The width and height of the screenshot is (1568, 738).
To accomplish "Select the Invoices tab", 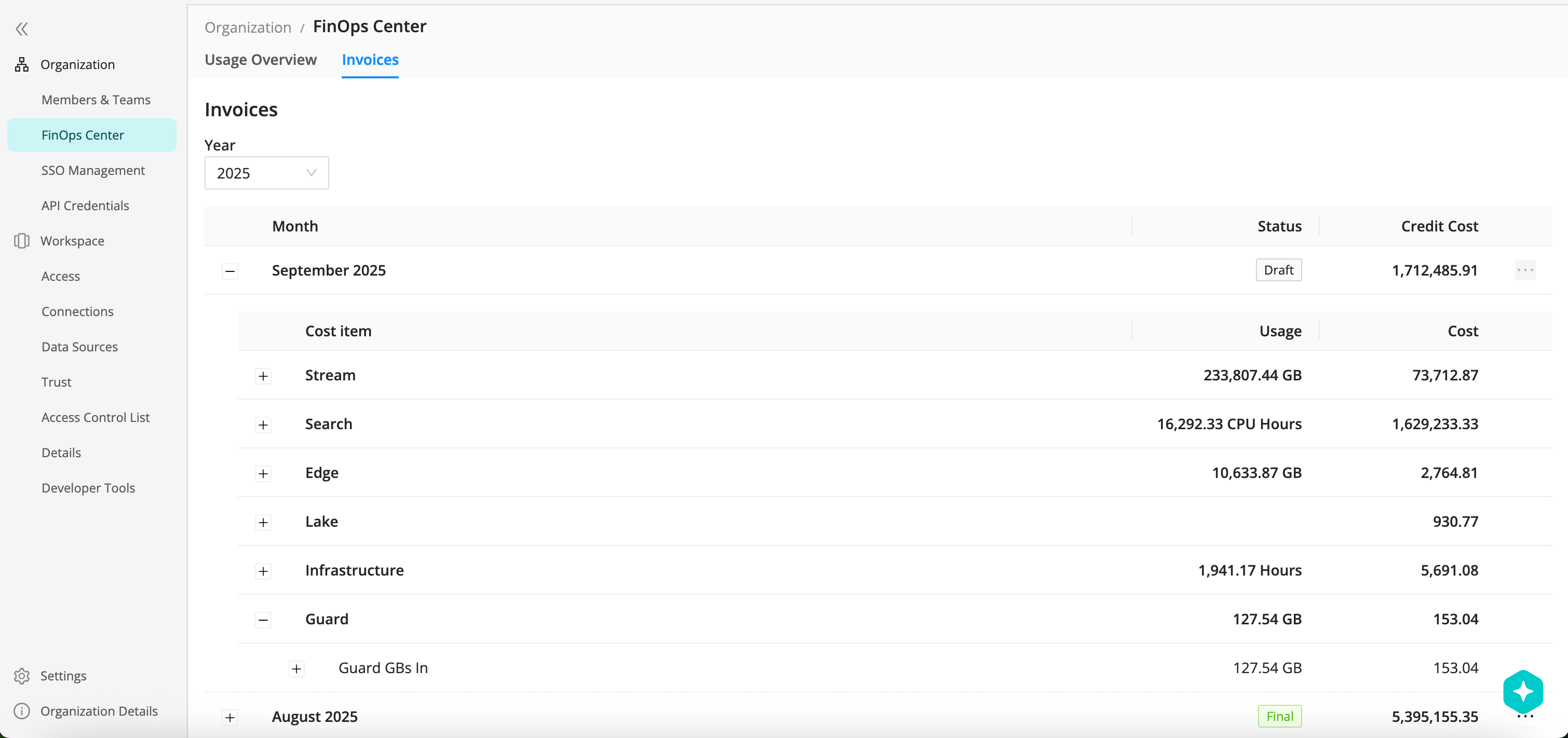I will (x=370, y=60).
